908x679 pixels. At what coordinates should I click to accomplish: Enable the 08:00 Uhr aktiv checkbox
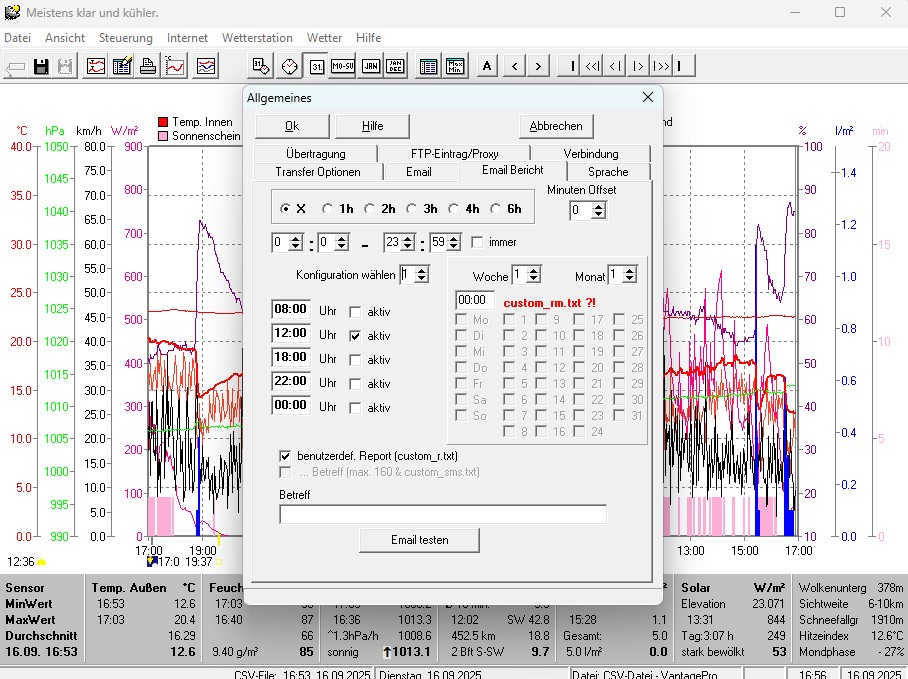pyautogui.click(x=355, y=311)
